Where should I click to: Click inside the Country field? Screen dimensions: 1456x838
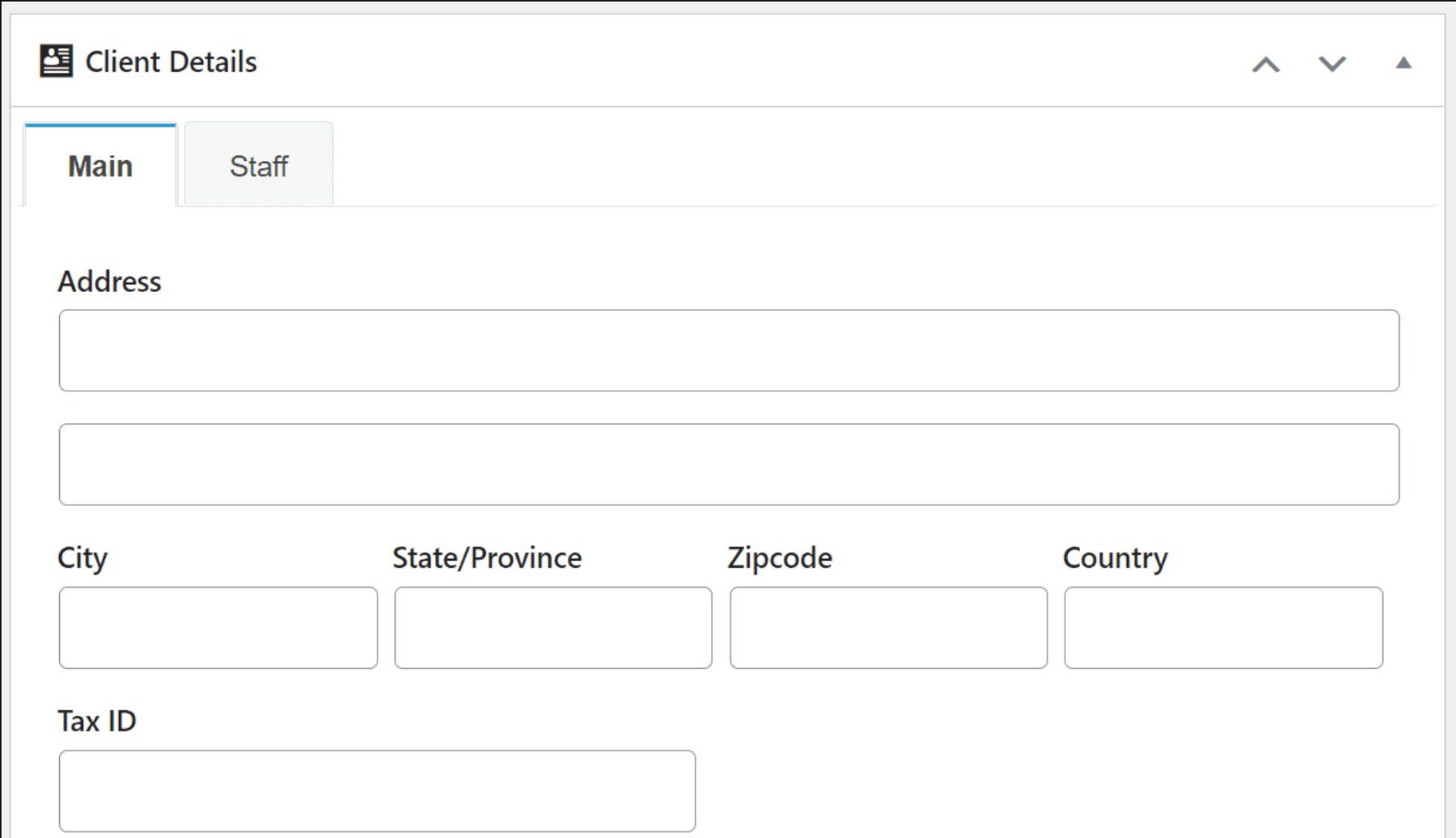click(1223, 628)
